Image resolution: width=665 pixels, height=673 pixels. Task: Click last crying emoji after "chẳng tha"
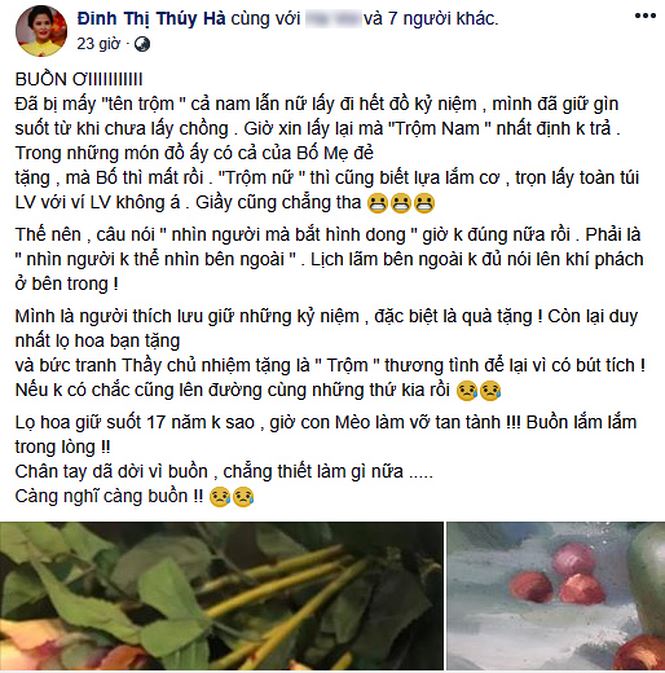424,203
